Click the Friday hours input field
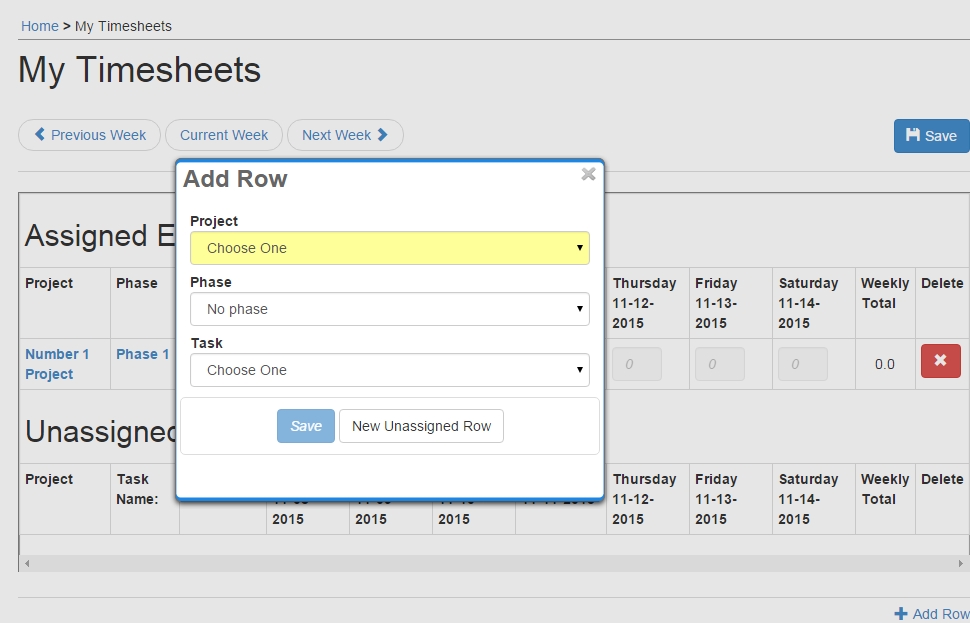This screenshot has height=623, width=970. [720, 364]
